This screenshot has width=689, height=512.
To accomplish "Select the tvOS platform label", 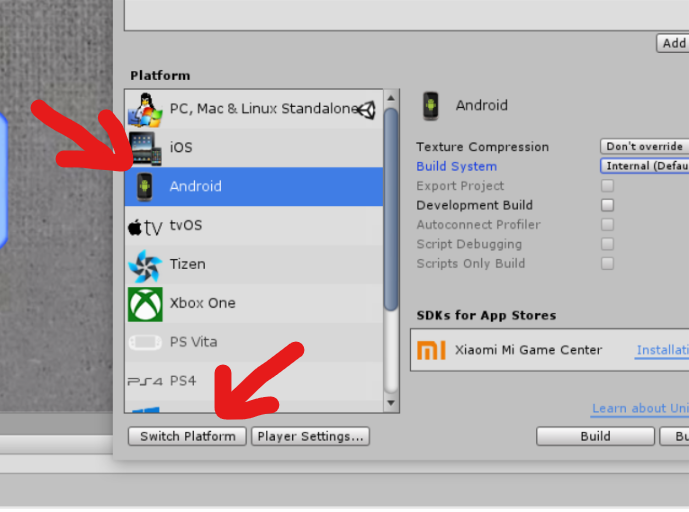I will (186, 225).
